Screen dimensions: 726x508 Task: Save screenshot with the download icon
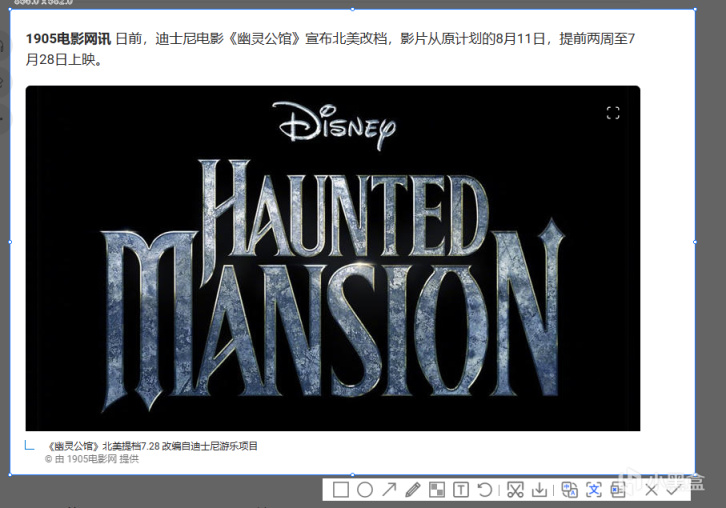(x=539, y=489)
